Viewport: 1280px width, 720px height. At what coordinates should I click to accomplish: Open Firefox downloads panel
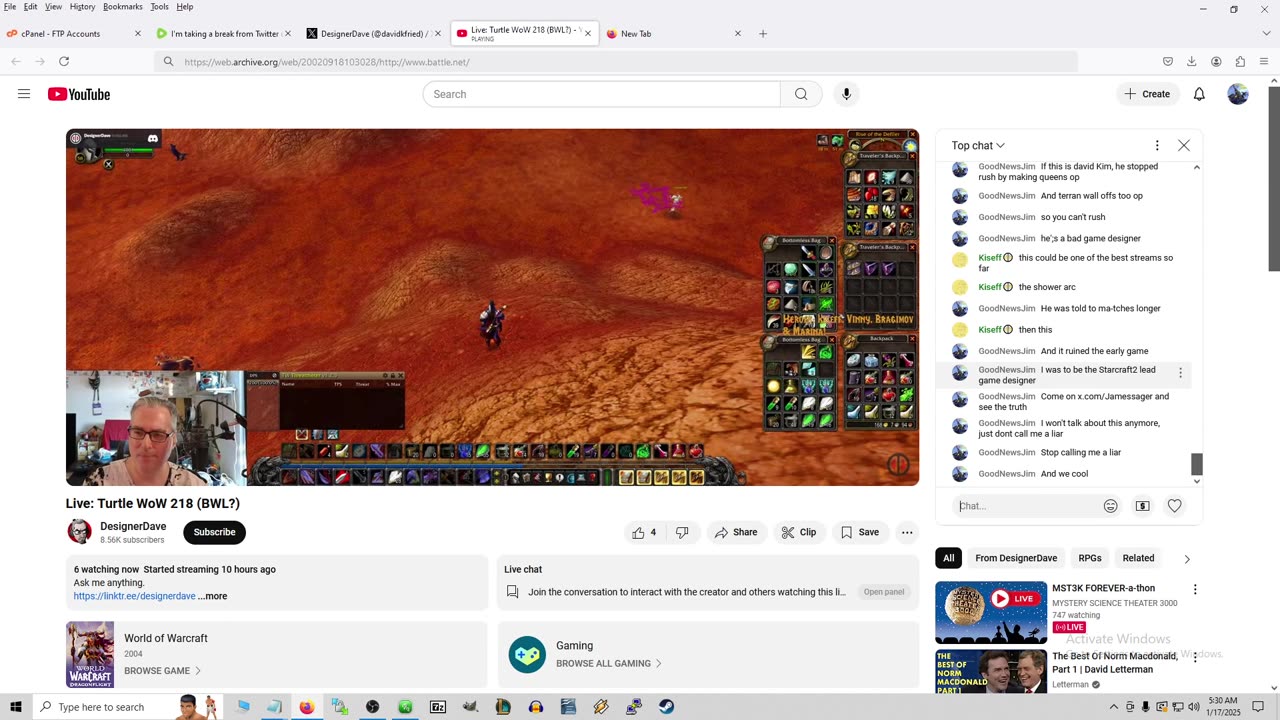(1192, 62)
